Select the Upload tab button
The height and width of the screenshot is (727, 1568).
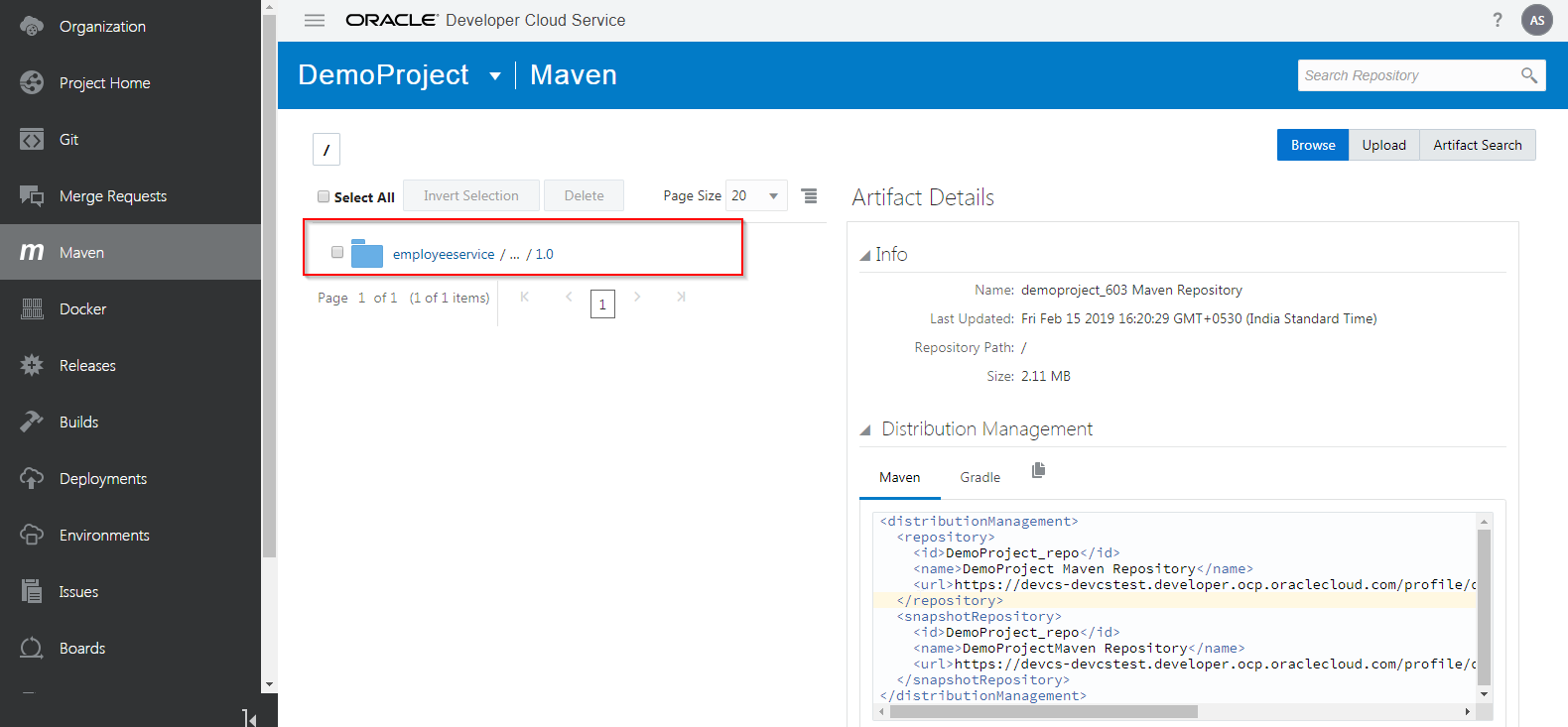coord(1384,145)
